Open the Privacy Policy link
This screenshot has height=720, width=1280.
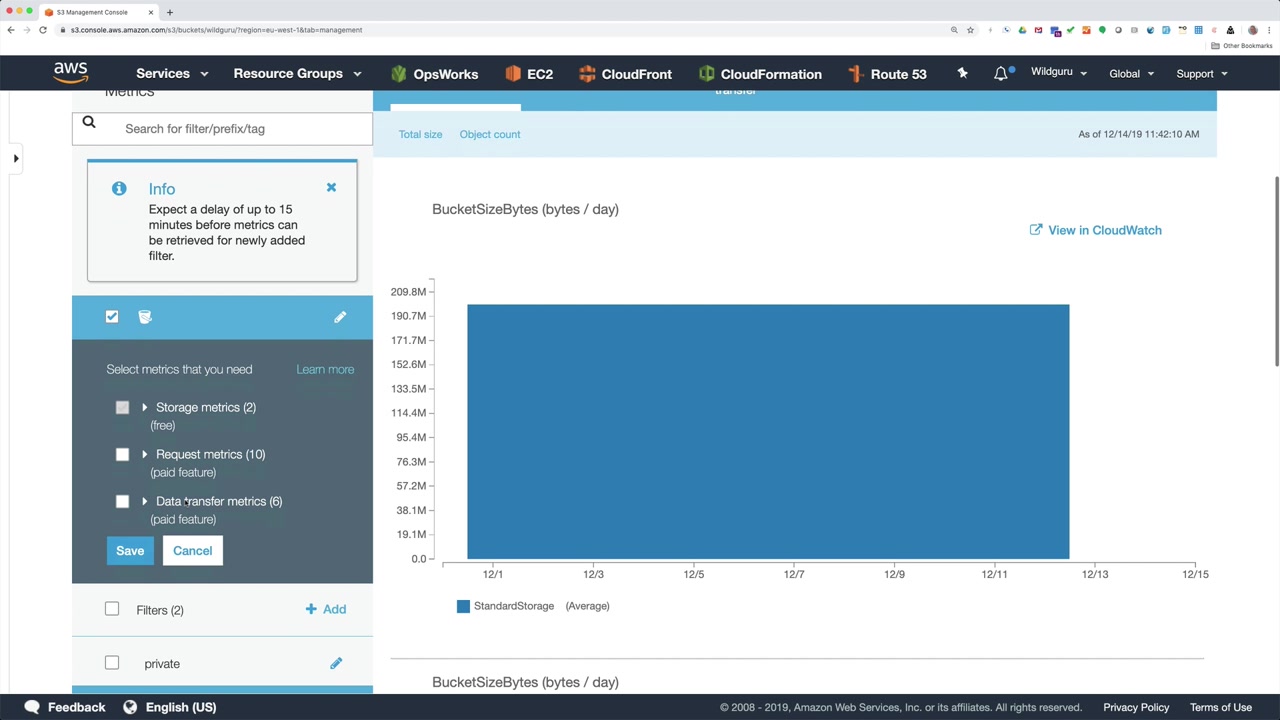[x=1136, y=707]
